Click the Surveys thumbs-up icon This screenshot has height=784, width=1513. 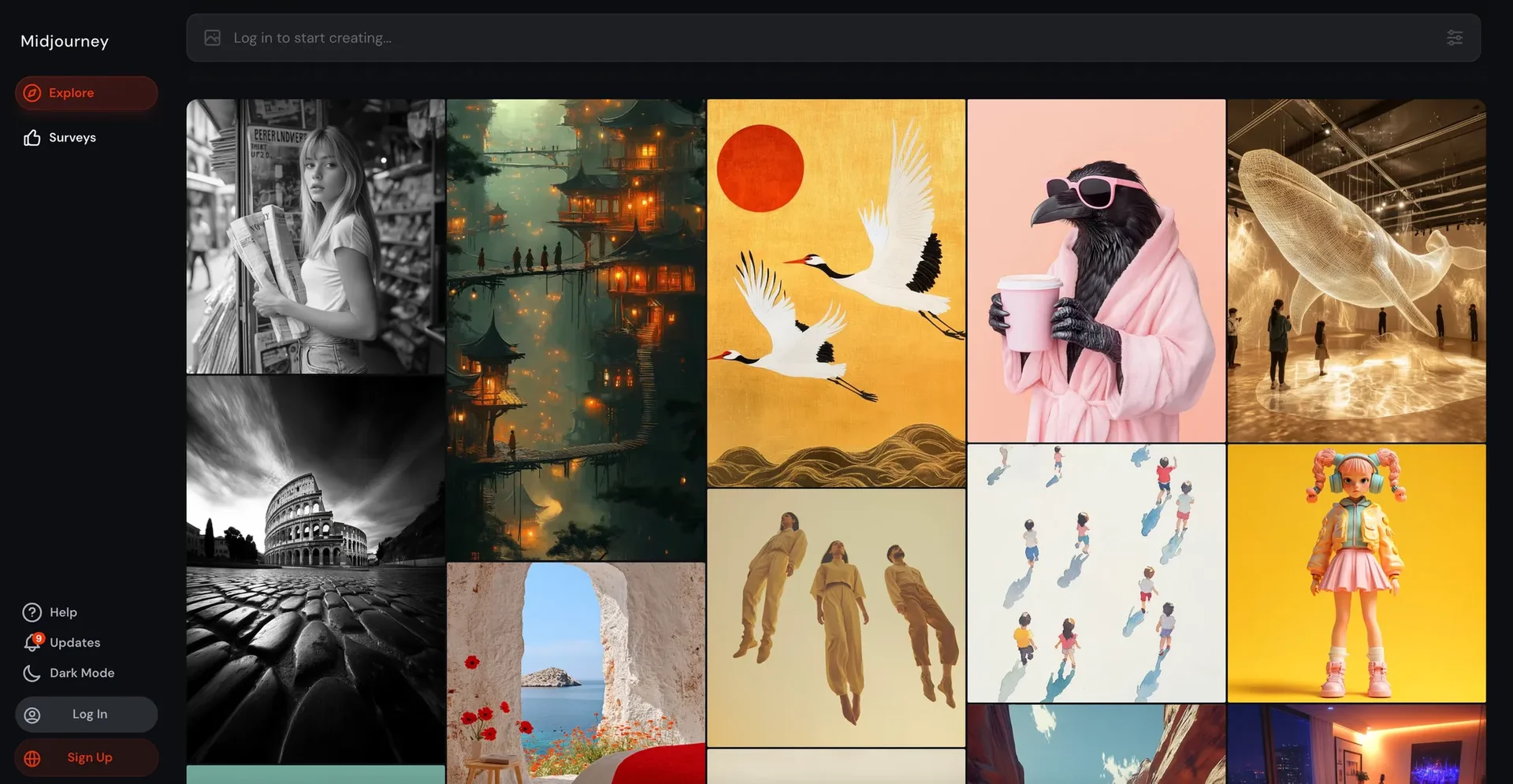pos(32,138)
